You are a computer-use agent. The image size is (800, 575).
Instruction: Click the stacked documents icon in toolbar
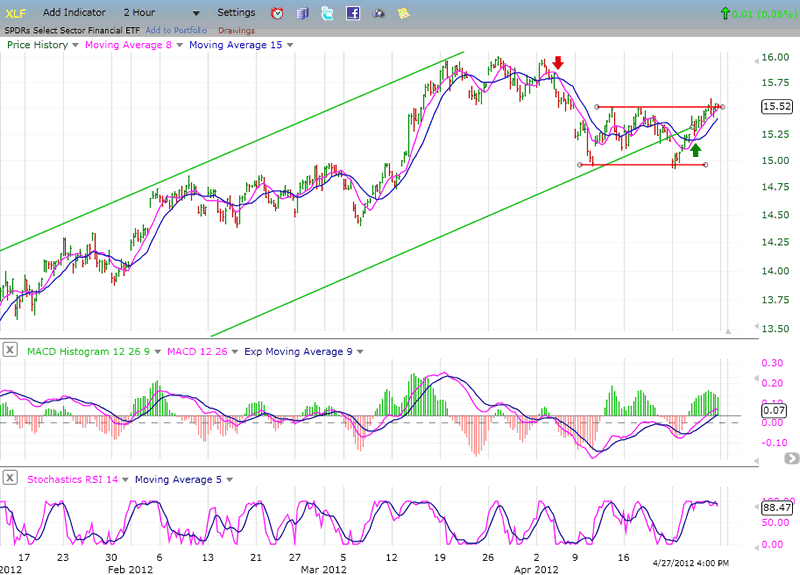tap(302, 13)
